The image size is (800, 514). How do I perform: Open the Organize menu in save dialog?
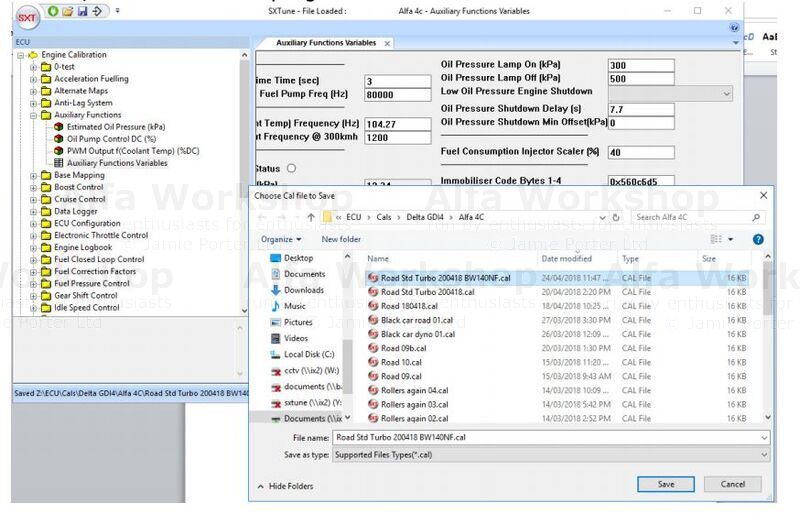(x=280, y=240)
